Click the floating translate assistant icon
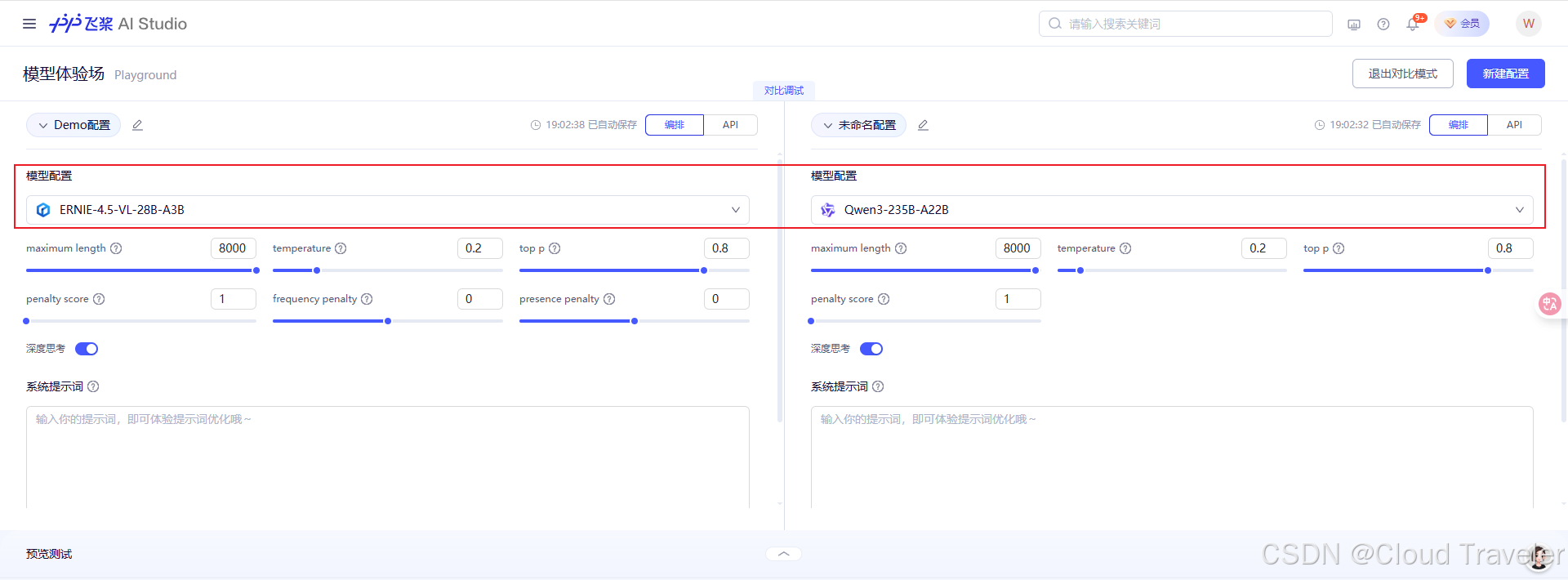 pos(1549,304)
